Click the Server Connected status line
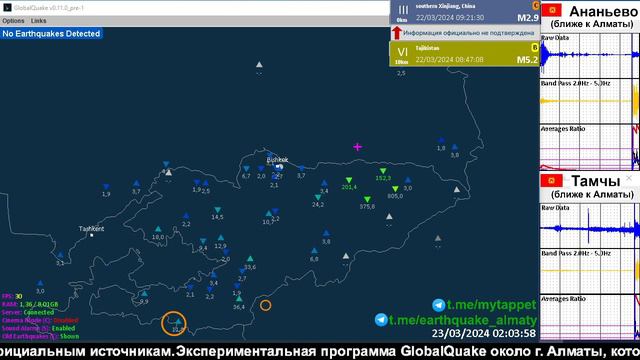Viewport: 640px width, 360px height. click(x=28, y=312)
